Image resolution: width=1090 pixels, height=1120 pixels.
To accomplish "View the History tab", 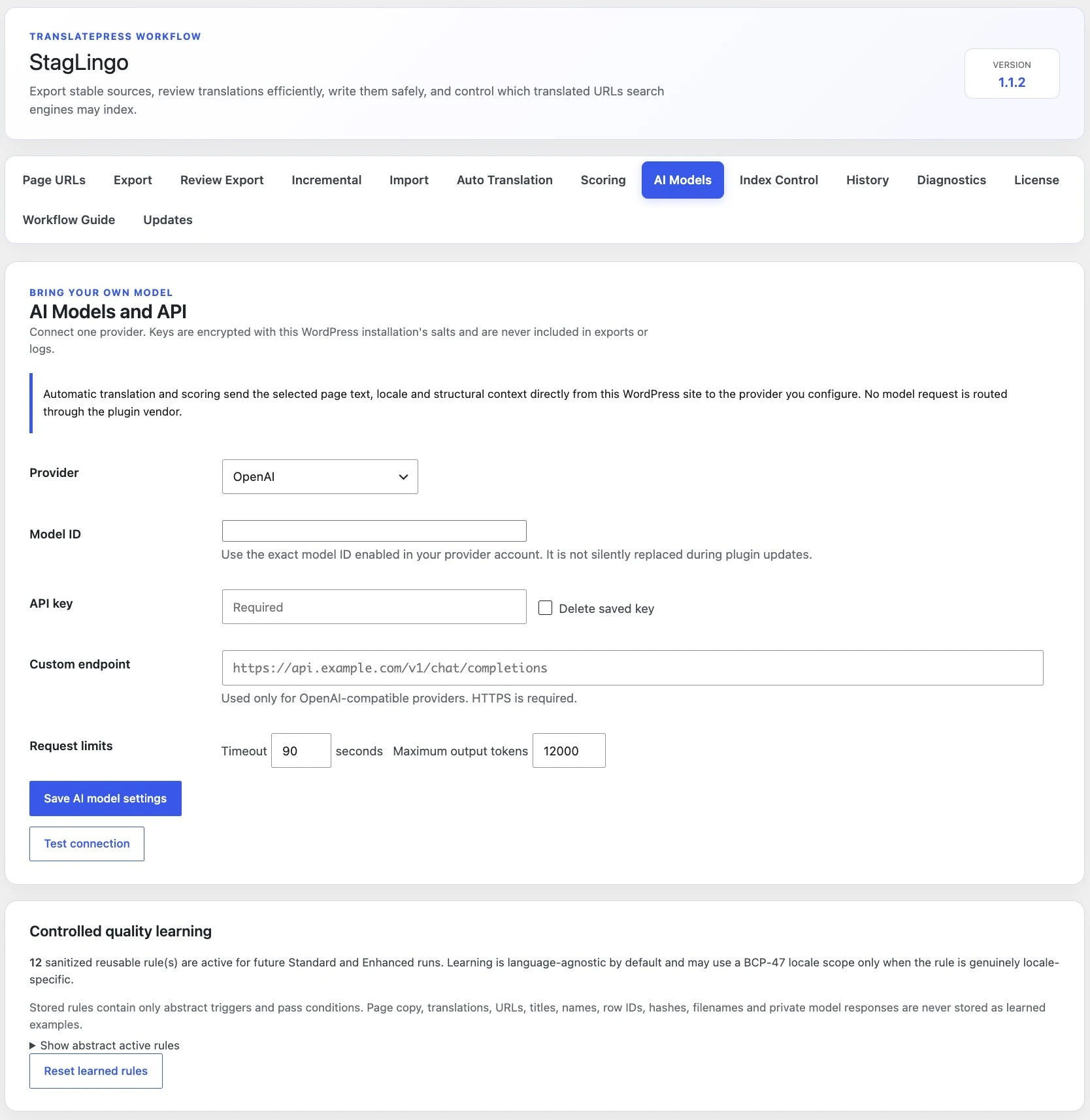I will click(x=868, y=180).
